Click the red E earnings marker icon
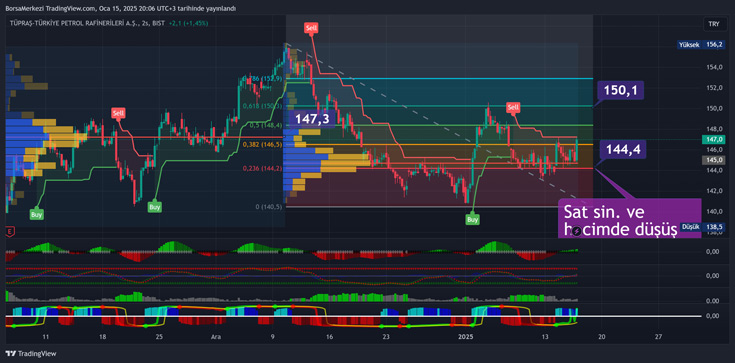The image size is (735, 363). (x=9, y=231)
